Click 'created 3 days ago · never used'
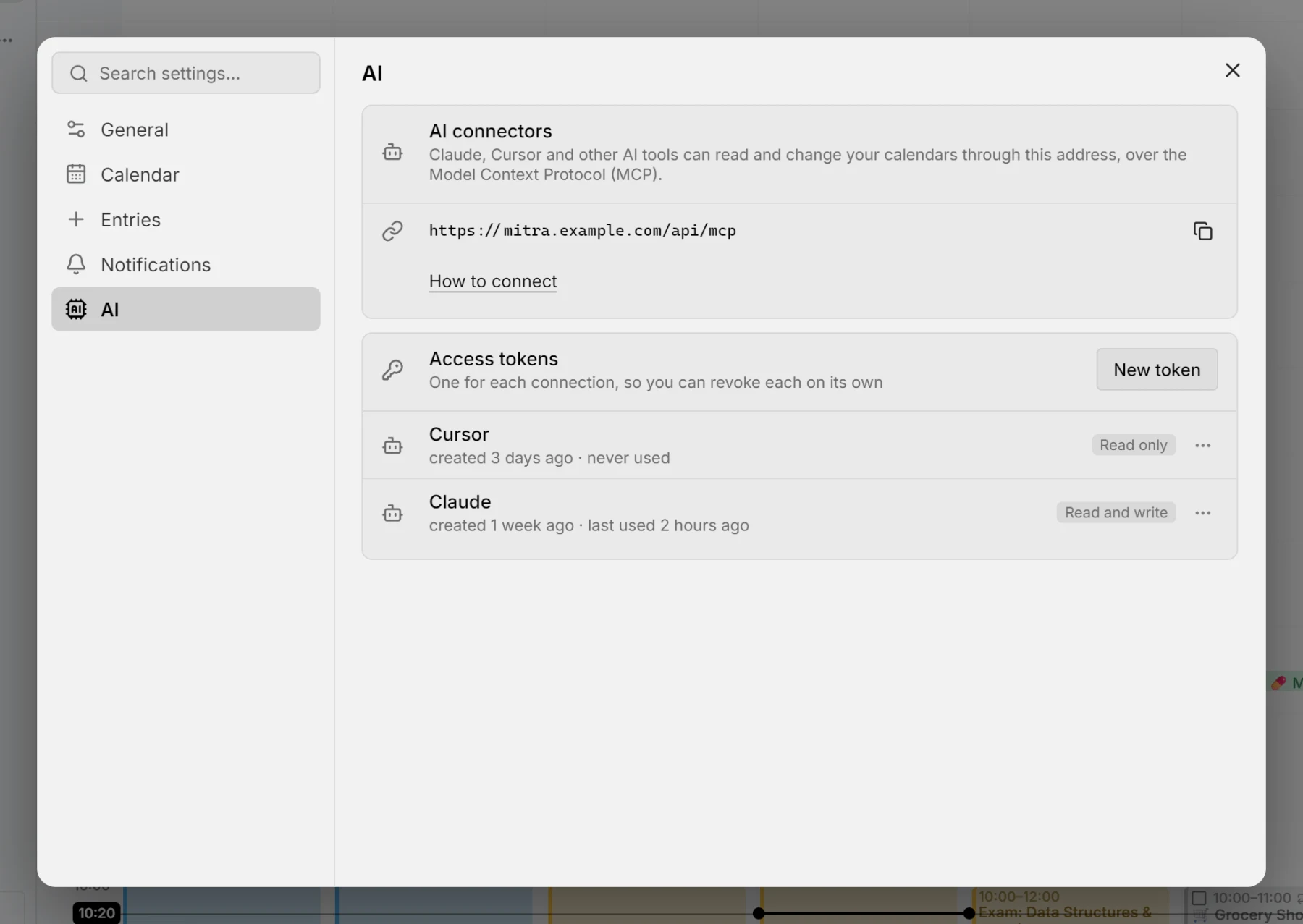This screenshot has height=924, width=1303. 549,458
